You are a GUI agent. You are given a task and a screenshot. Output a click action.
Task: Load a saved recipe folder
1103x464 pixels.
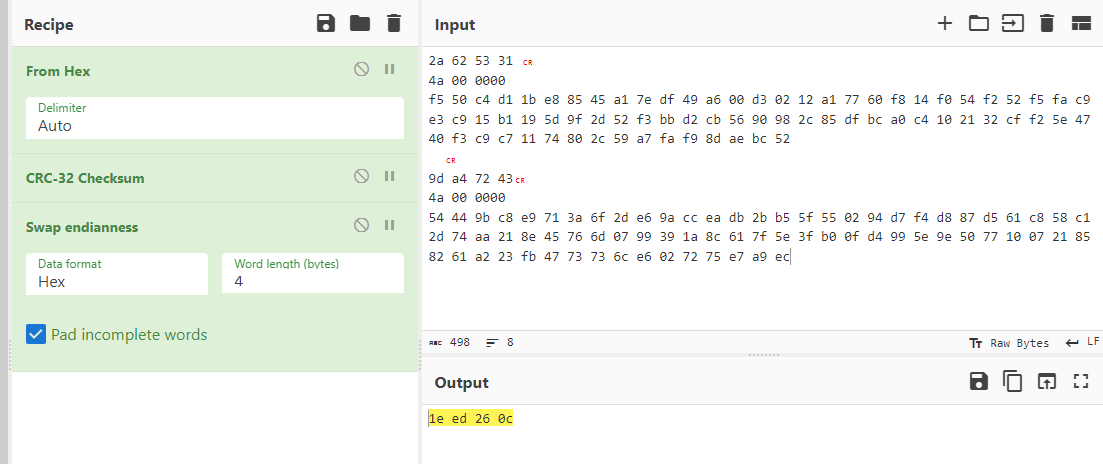360,23
